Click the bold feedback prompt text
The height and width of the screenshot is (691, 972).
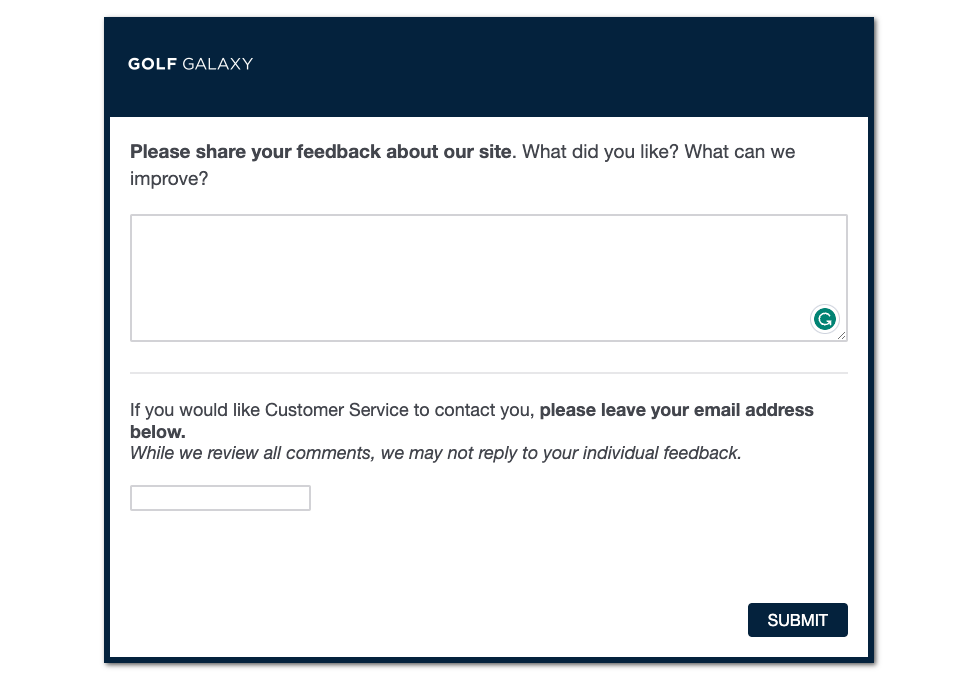pos(318,151)
